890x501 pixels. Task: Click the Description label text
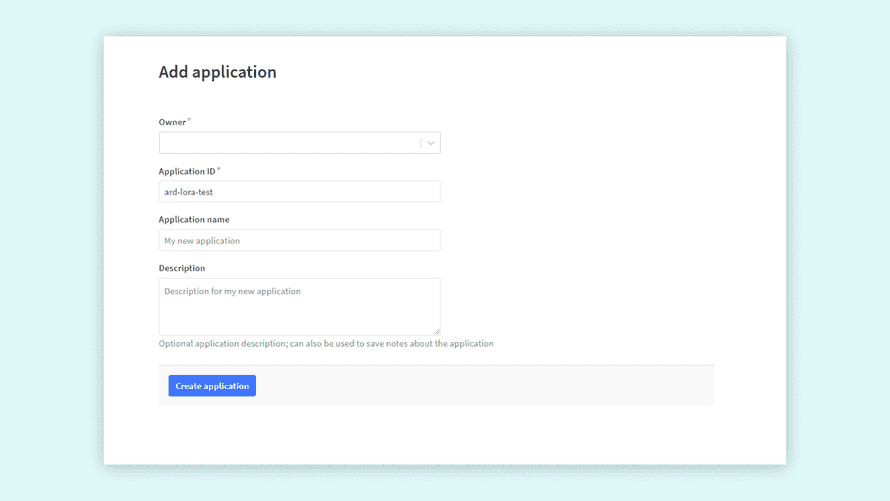click(x=182, y=268)
